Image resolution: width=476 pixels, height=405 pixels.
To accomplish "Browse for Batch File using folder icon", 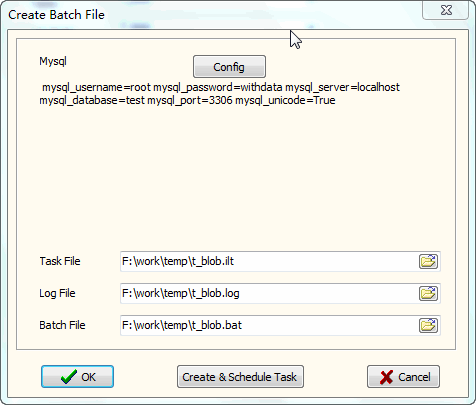I will [x=428, y=325].
